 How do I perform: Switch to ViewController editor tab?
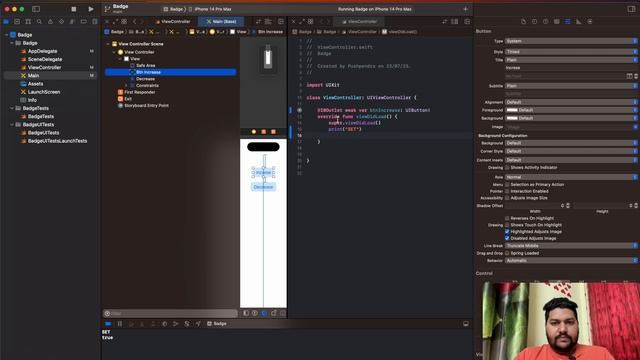(x=173, y=21)
